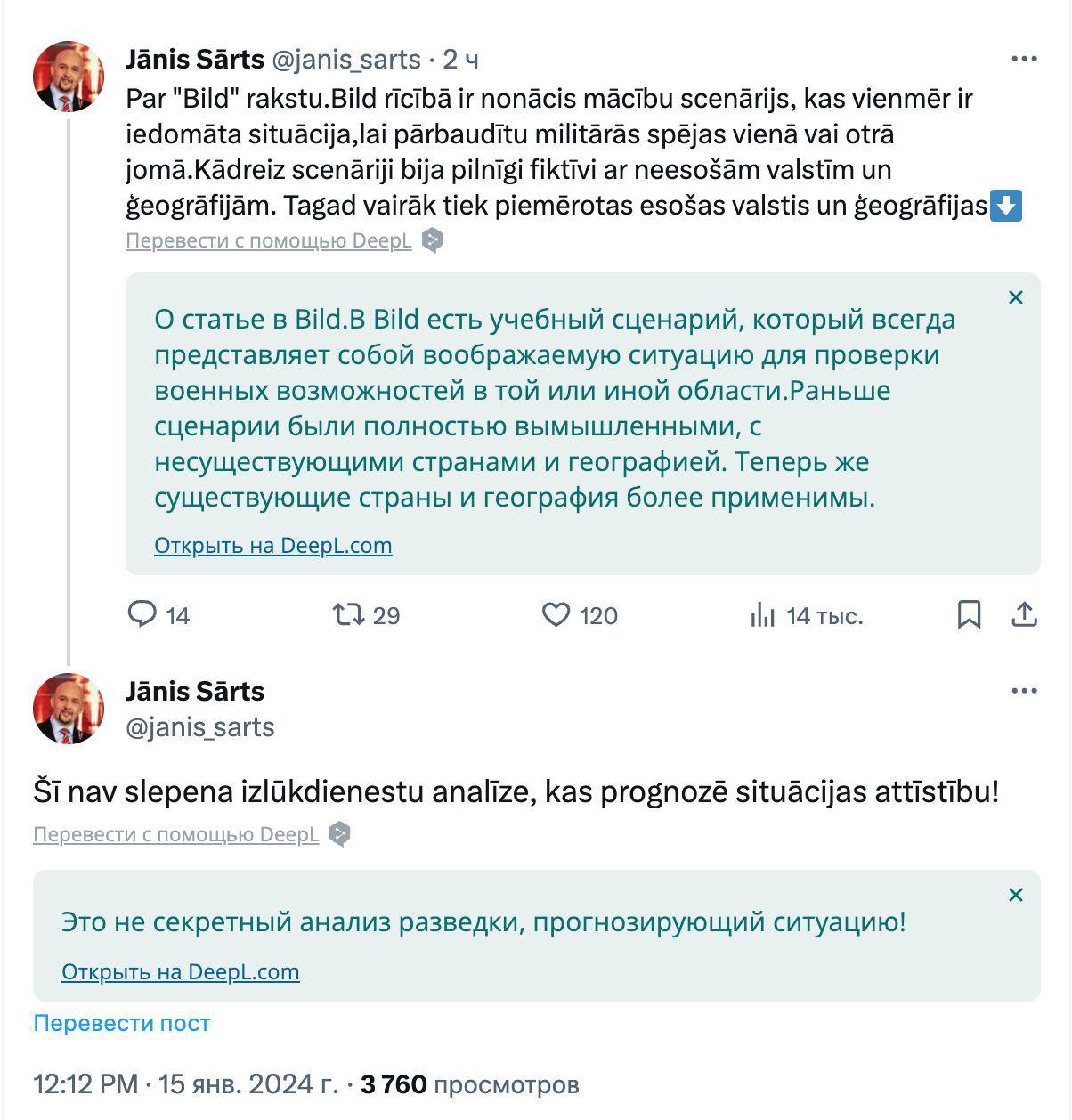1072x1120 pixels.
Task: Click the share icon on first tweet
Action: (x=1025, y=614)
